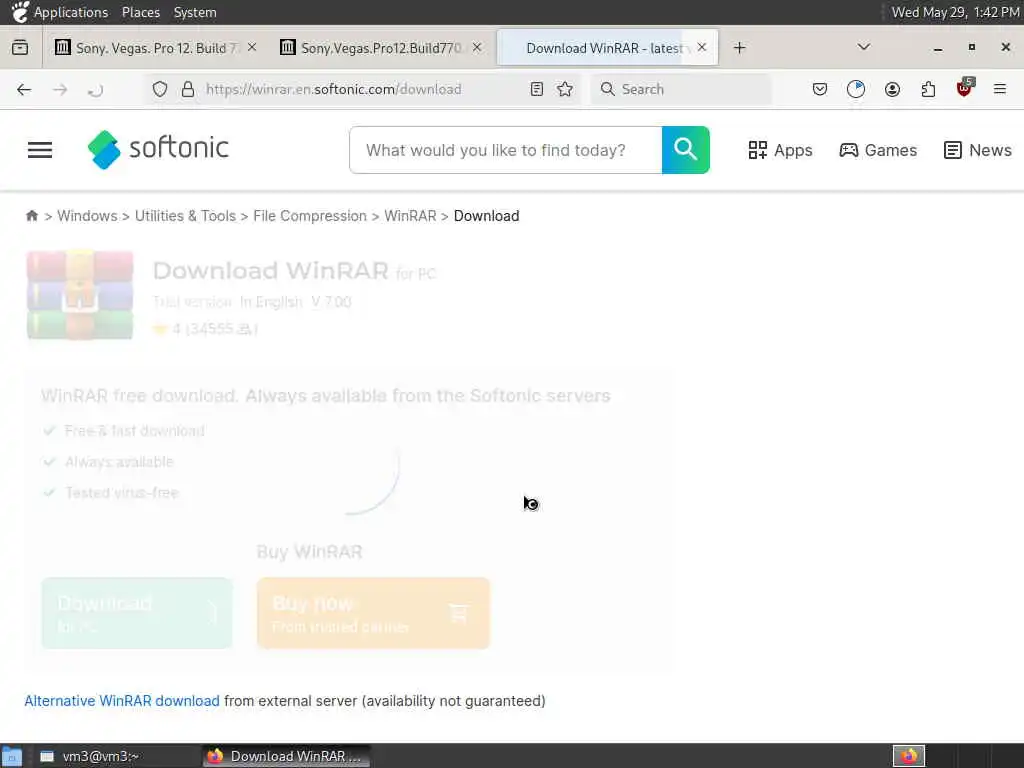Open the Games section in Softonic header
The width and height of the screenshot is (1024, 768).
pyautogui.click(x=878, y=150)
